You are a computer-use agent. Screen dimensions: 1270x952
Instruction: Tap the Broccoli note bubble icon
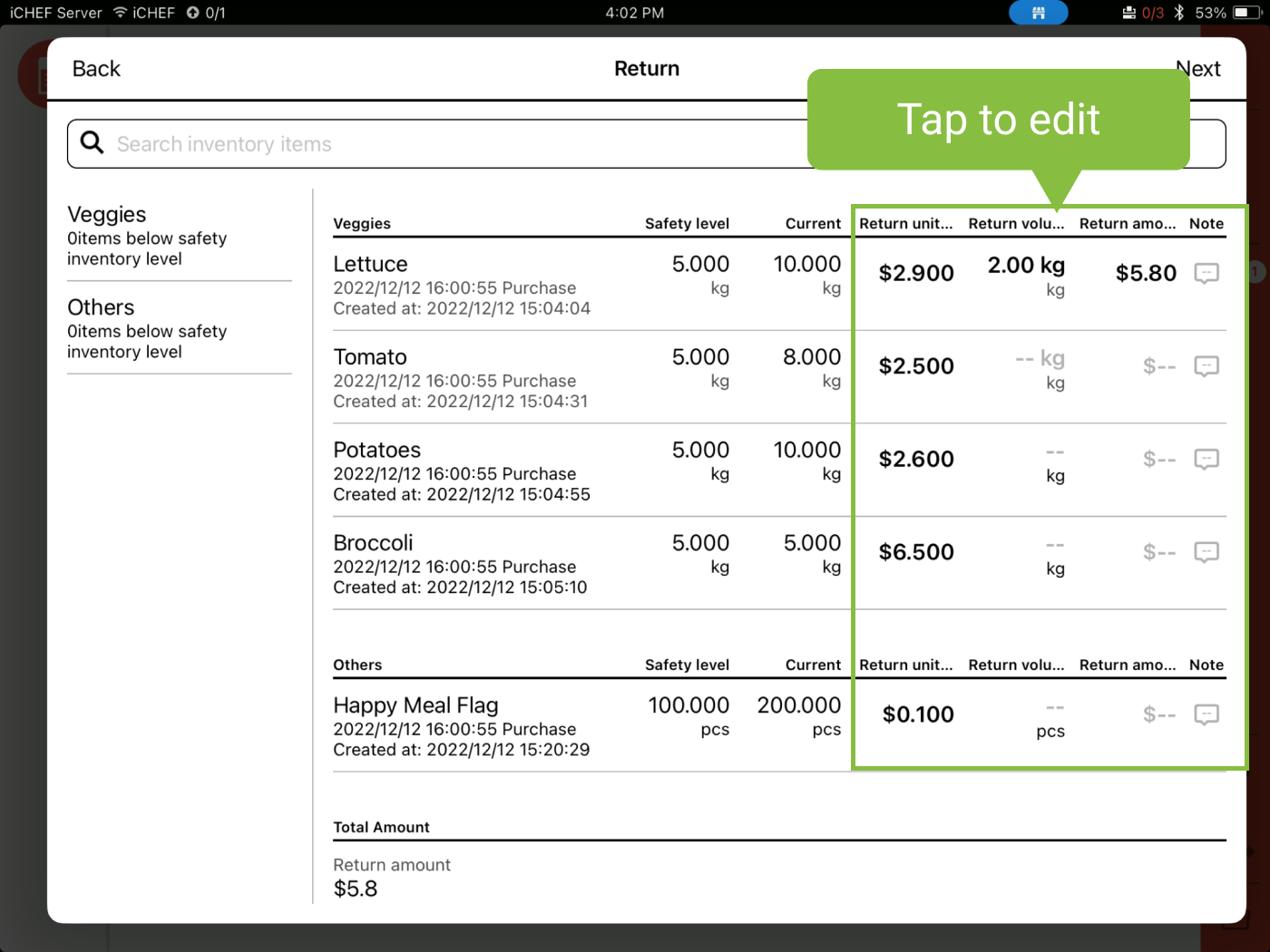point(1206,552)
